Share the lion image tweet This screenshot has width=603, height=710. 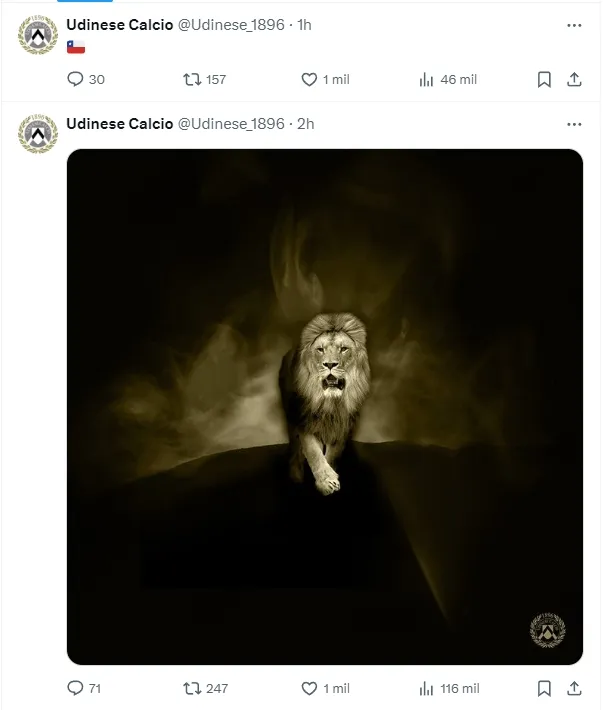575,688
